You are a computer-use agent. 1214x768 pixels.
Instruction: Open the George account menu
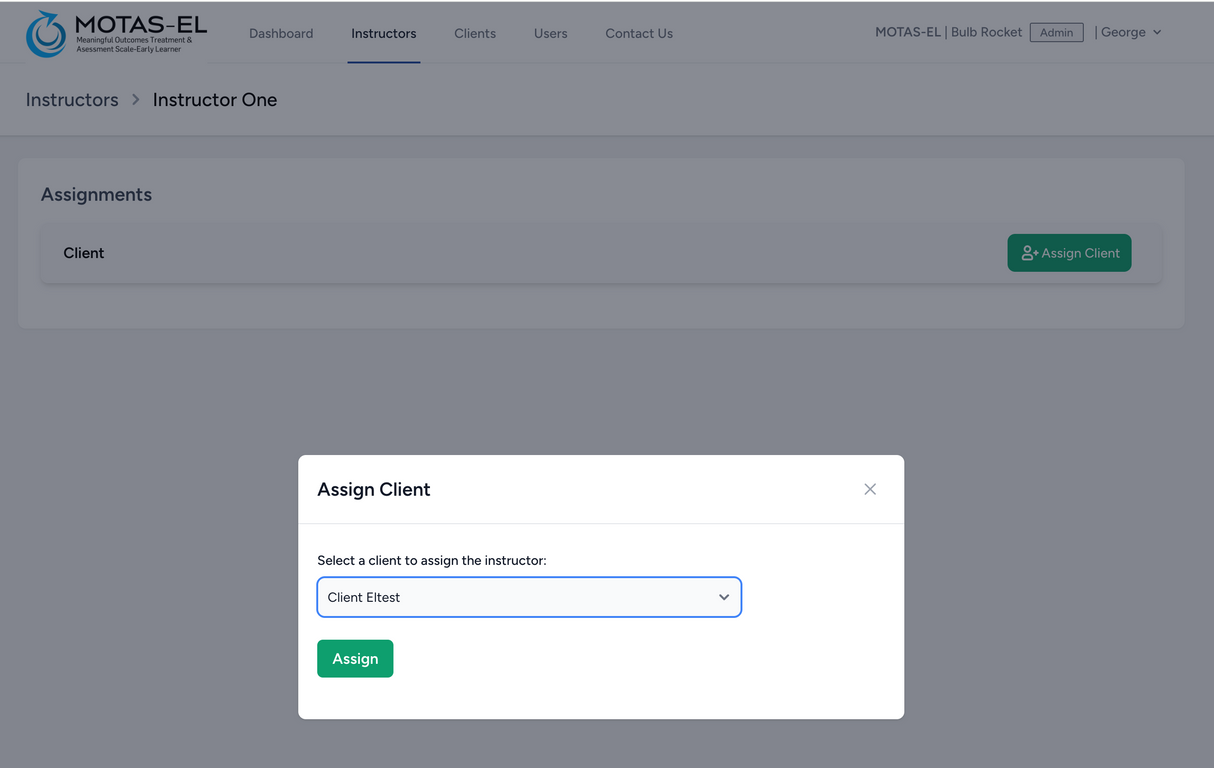tap(1123, 33)
